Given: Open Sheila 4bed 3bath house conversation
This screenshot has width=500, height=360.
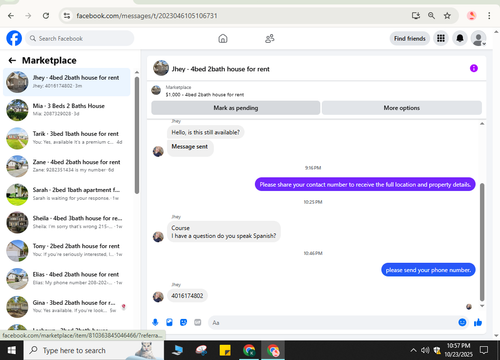Looking at the screenshot, I should (x=67, y=222).
